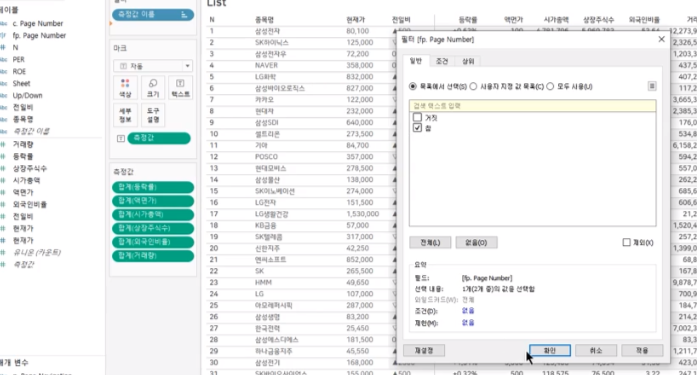Open the Text (텍스트) marks card button

point(180,88)
